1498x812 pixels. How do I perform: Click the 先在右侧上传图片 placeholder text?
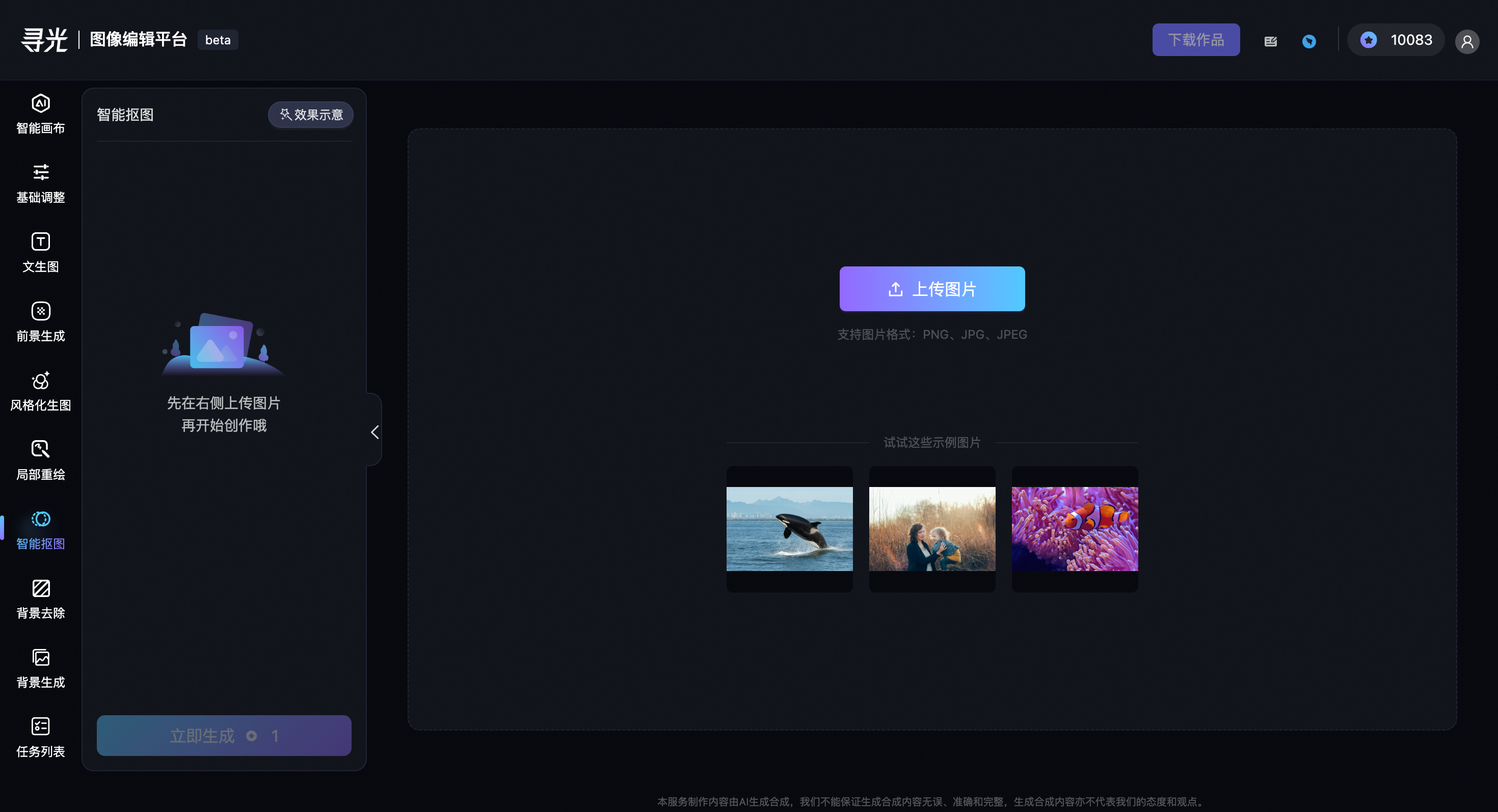[224, 403]
